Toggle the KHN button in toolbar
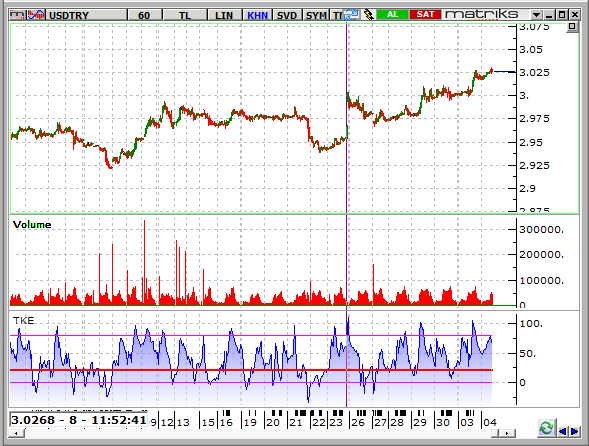Screen dimensions: 589x446 (x=257, y=15)
